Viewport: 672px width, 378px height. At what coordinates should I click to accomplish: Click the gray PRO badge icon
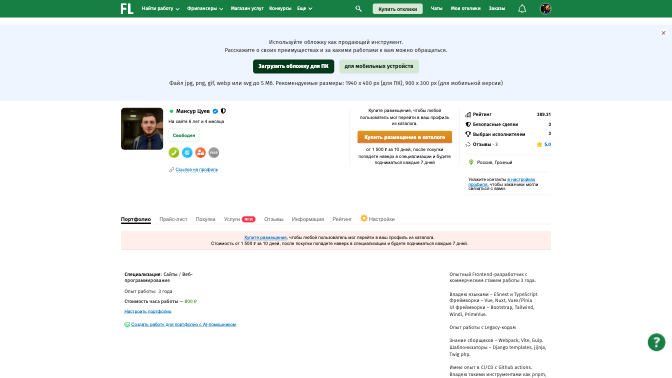(213, 153)
